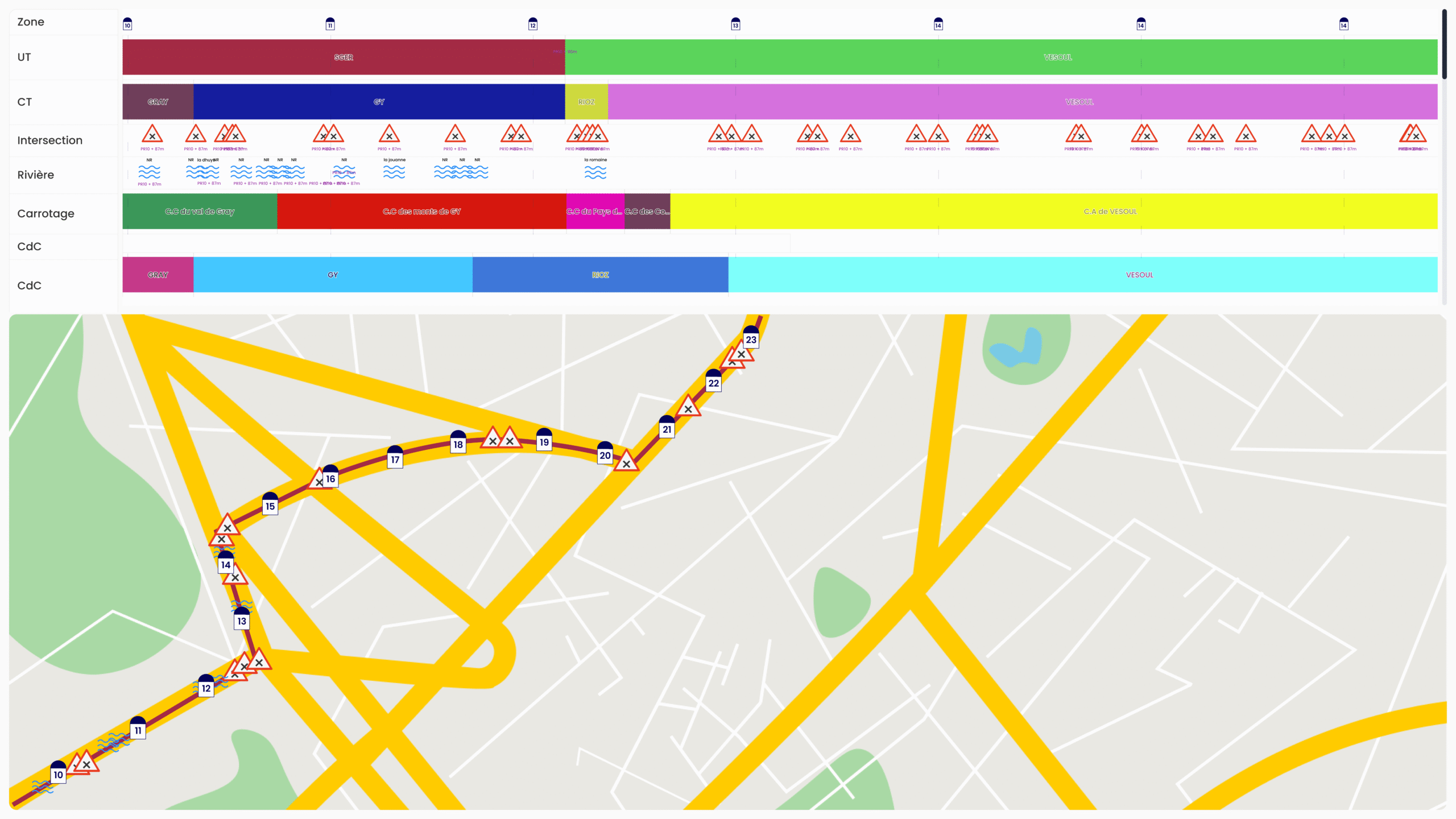
Task: Click the zone 12 marker in the timeline
Action: [532, 24]
